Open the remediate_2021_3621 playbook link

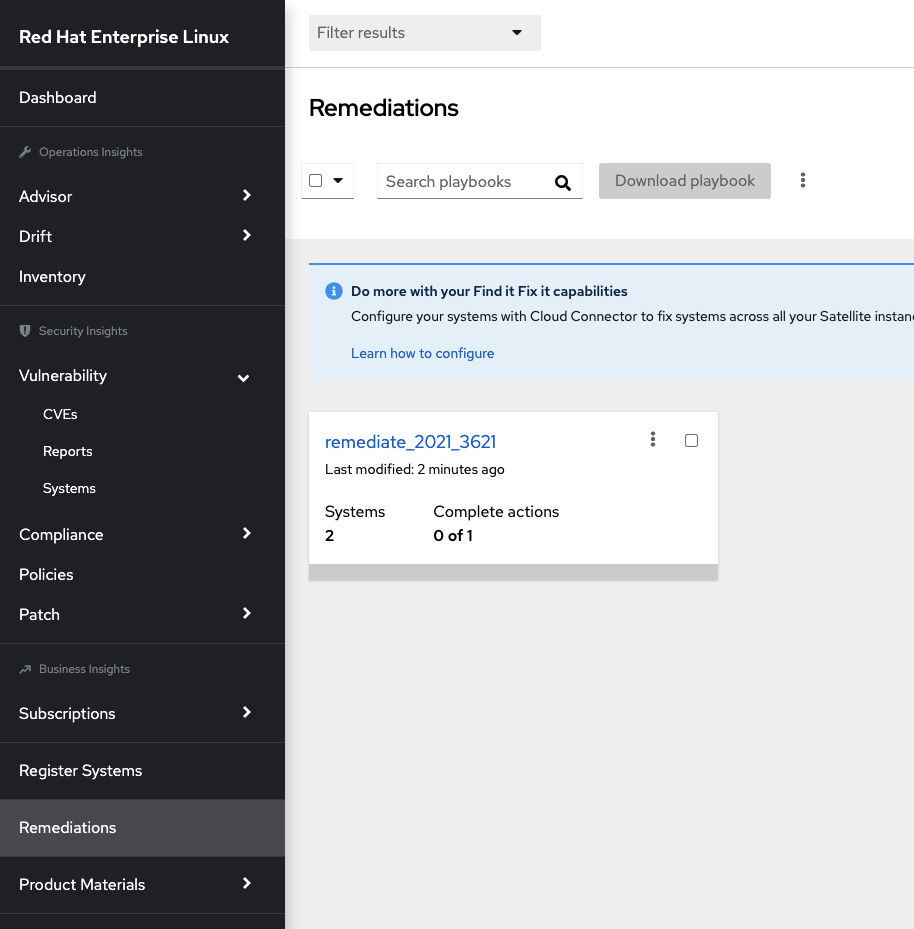(x=411, y=442)
